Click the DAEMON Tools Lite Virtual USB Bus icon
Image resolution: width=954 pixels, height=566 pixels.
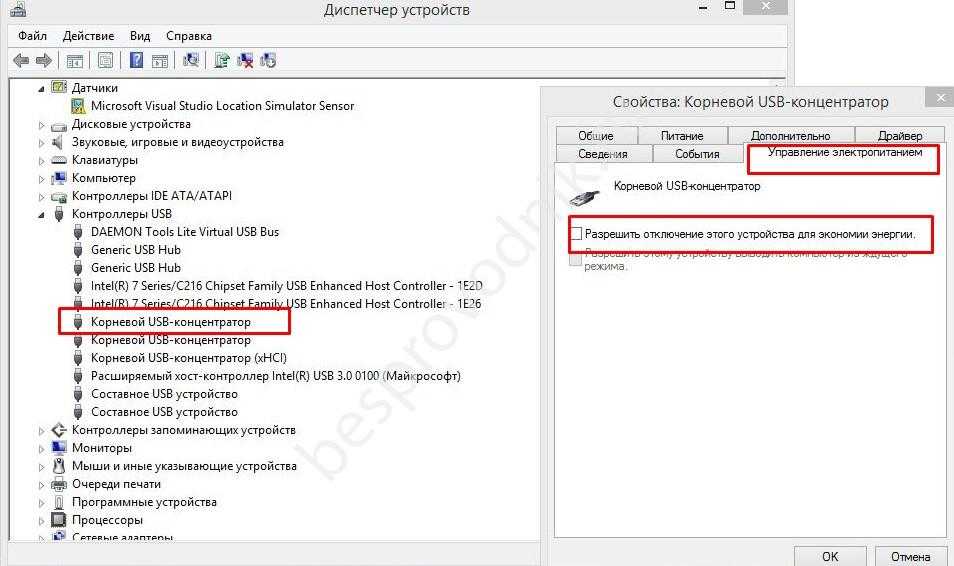pyautogui.click(x=79, y=232)
